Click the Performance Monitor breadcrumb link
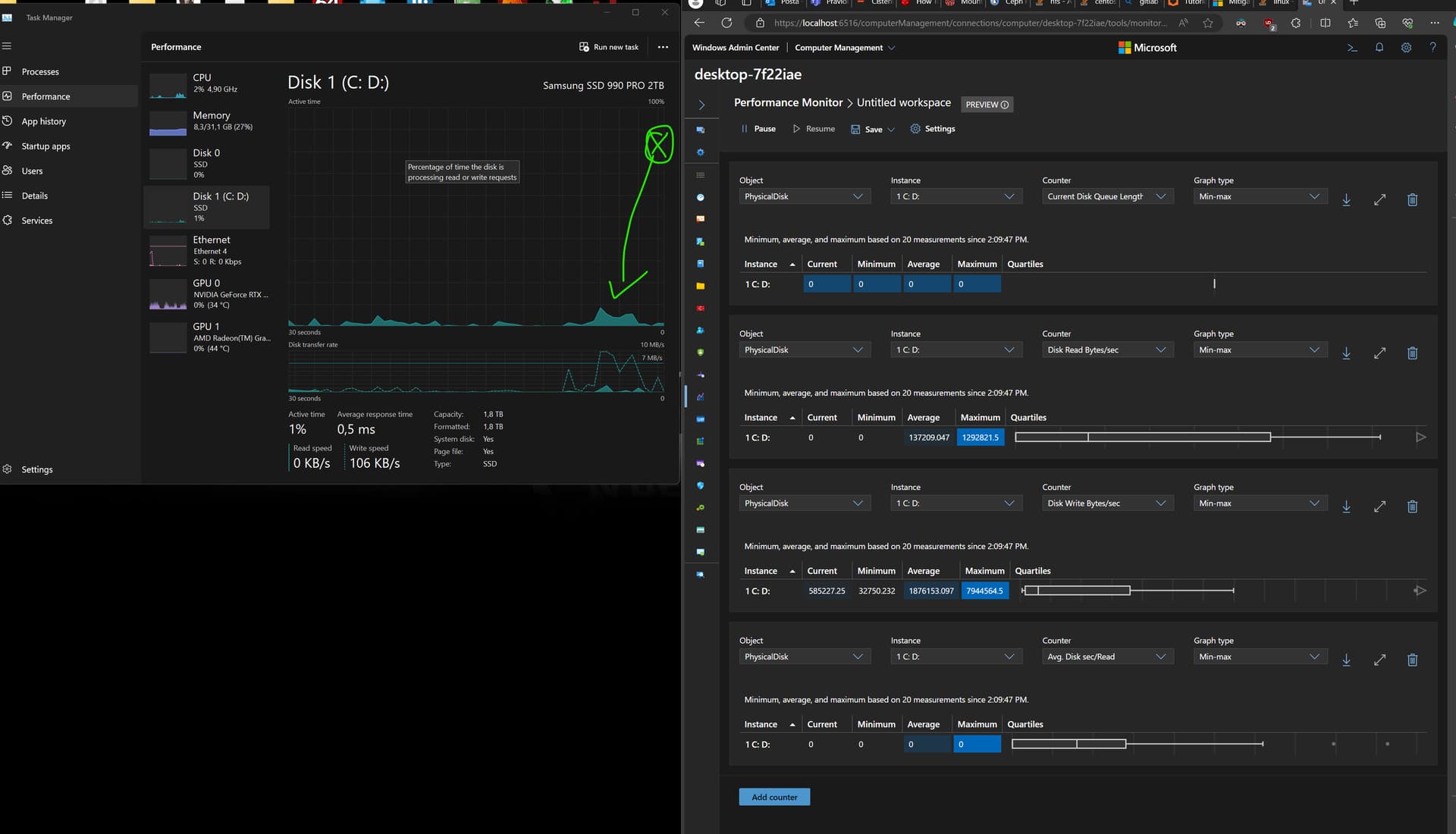 (x=788, y=102)
